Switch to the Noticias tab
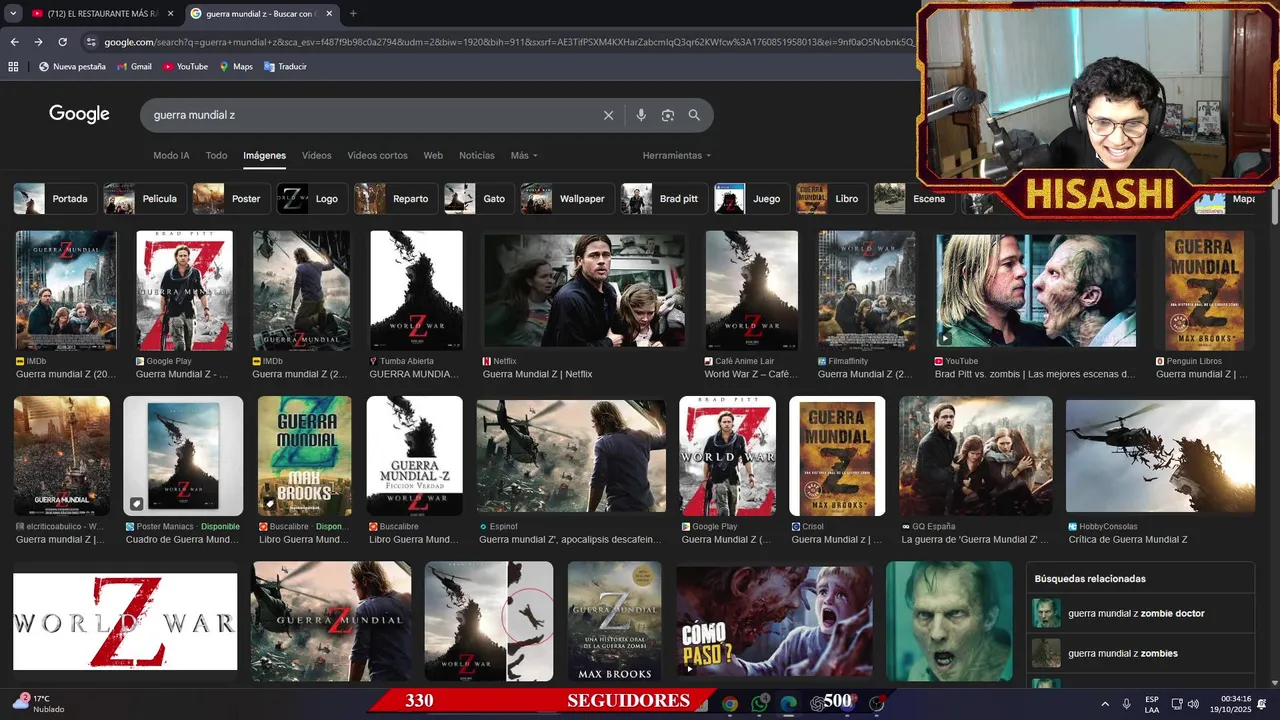The image size is (1280, 720). coord(477,155)
